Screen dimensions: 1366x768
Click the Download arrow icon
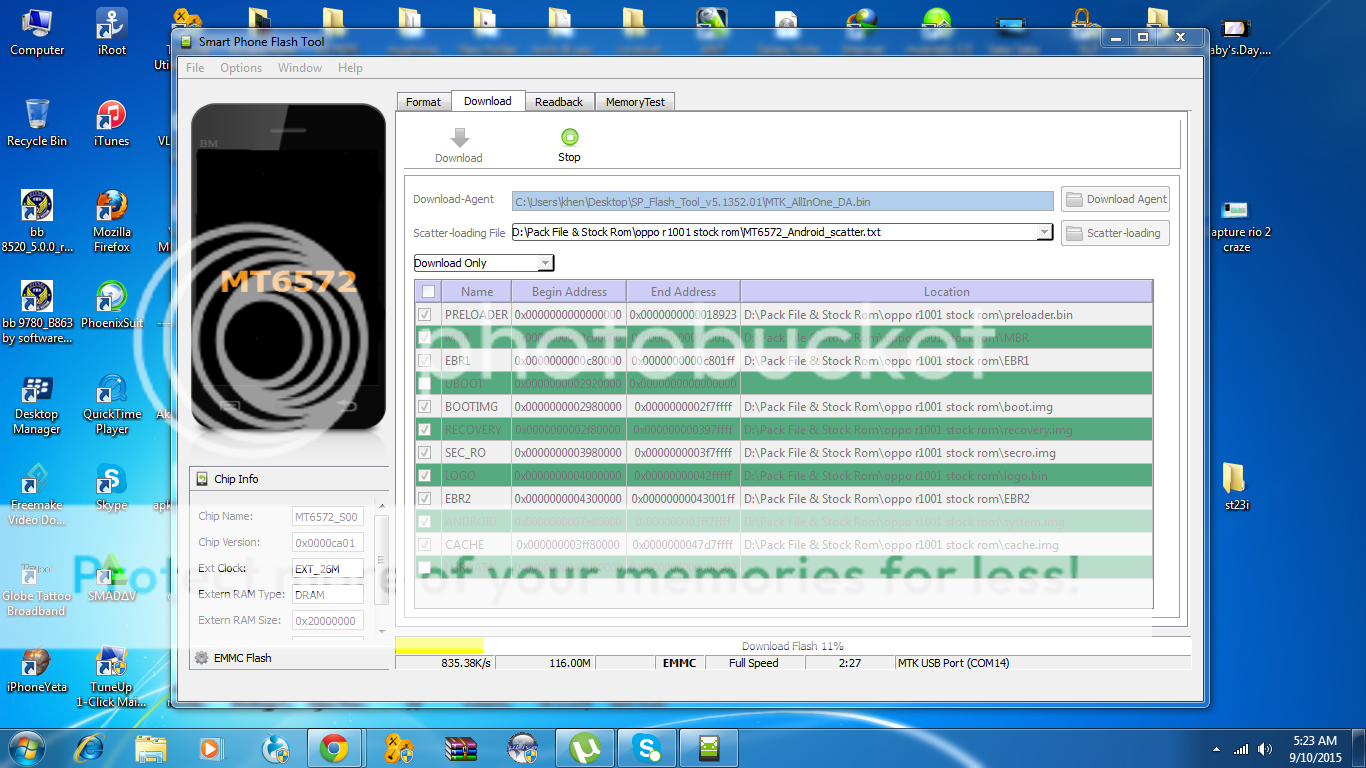[459, 138]
